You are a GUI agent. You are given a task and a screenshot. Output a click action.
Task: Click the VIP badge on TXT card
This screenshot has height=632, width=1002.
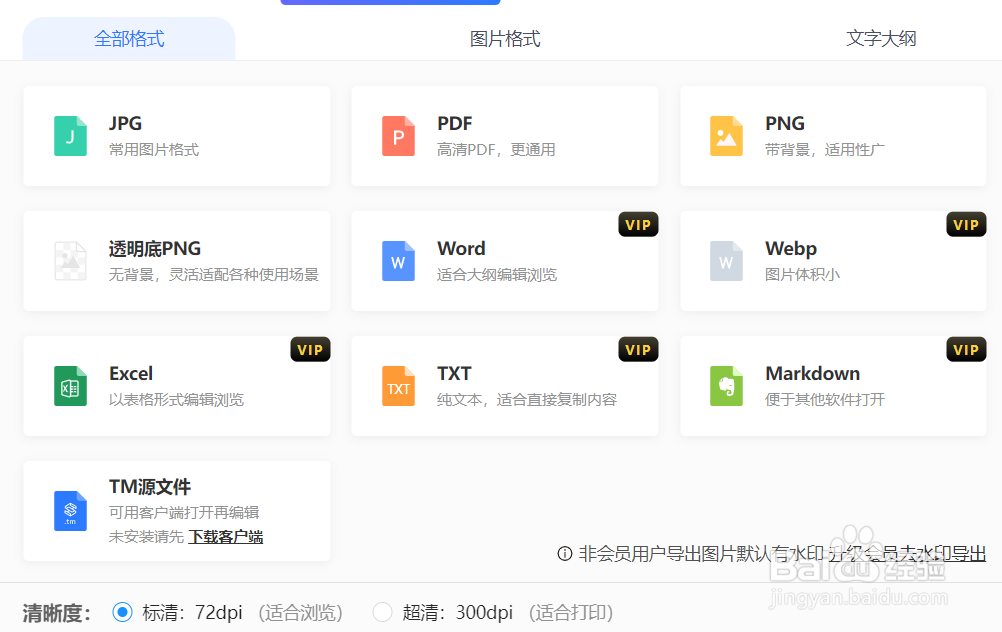[x=638, y=350]
